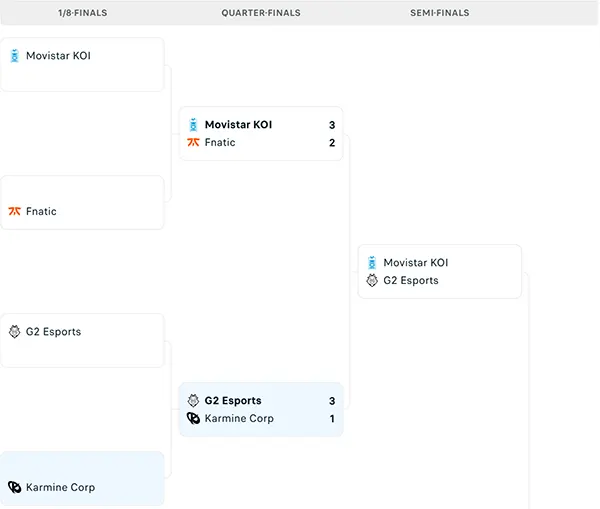This screenshot has height=509, width=600.
Task: Click Movistar KOI score 3 in quarter-finals
Action: click(x=332, y=125)
